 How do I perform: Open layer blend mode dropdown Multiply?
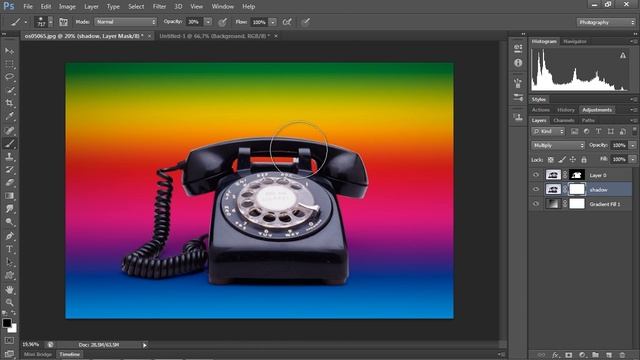(558, 145)
